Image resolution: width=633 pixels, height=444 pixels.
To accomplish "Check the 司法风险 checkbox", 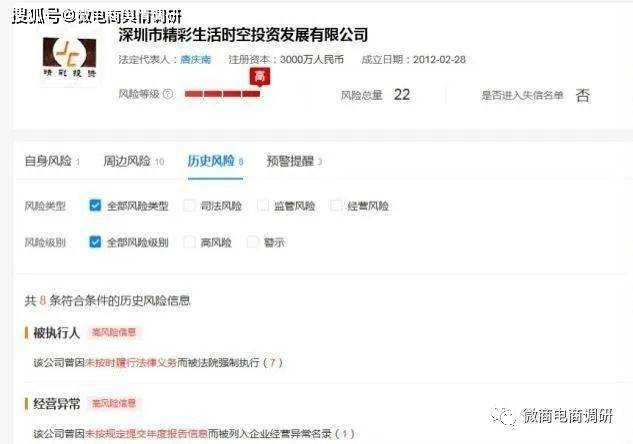I will (189, 205).
